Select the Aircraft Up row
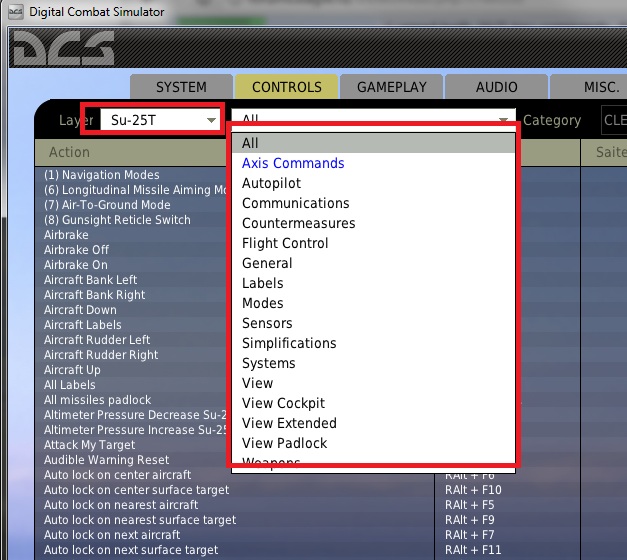627x560 pixels. (72, 370)
